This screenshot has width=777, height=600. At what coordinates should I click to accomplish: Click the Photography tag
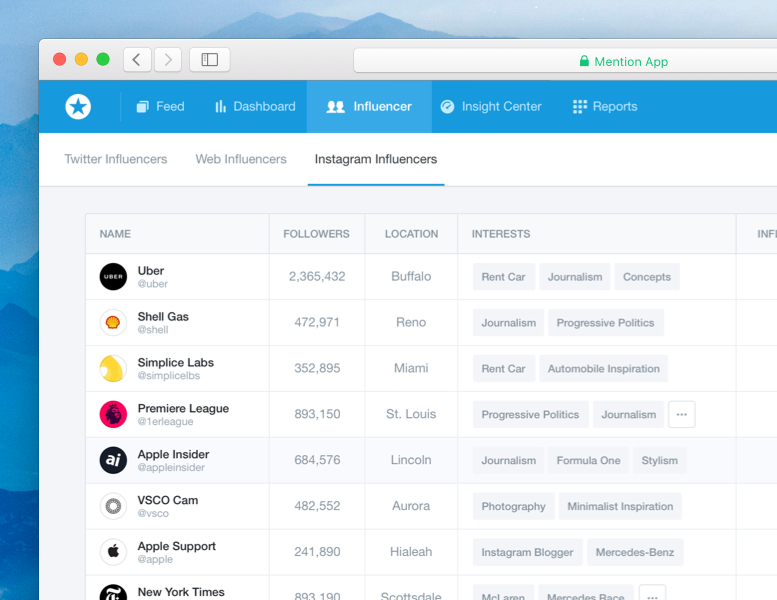513,506
